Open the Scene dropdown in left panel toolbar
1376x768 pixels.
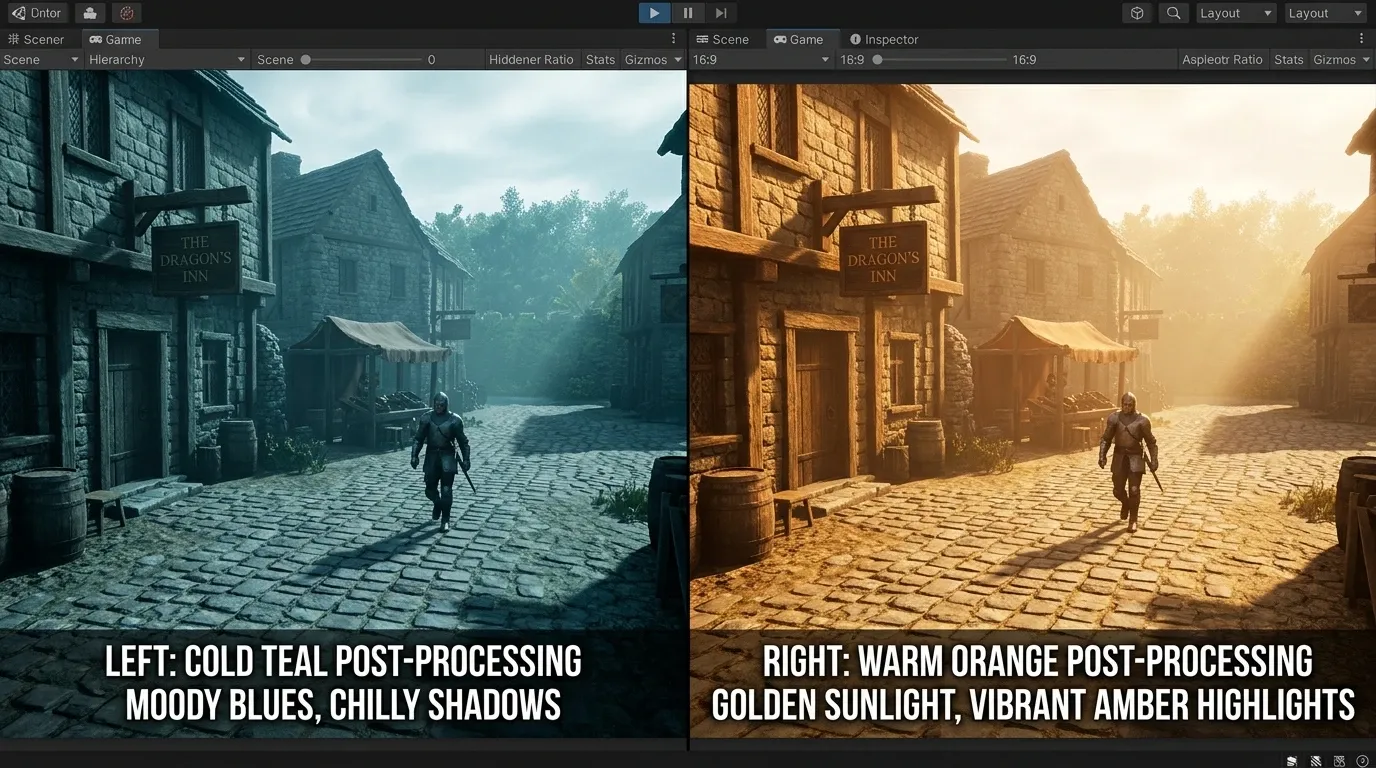pos(41,60)
